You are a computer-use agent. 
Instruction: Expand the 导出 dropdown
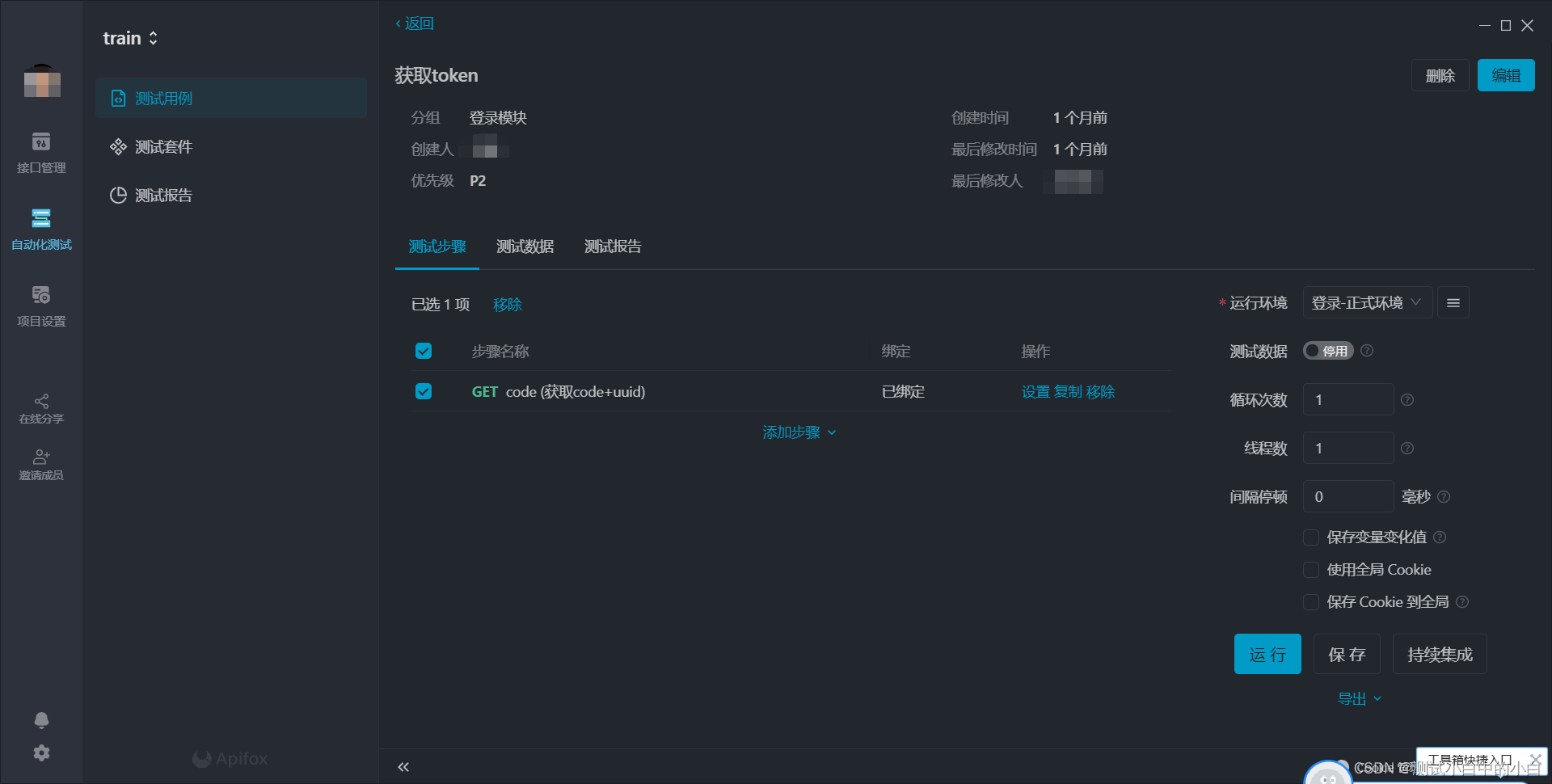pyautogui.click(x=1360, y=698)
